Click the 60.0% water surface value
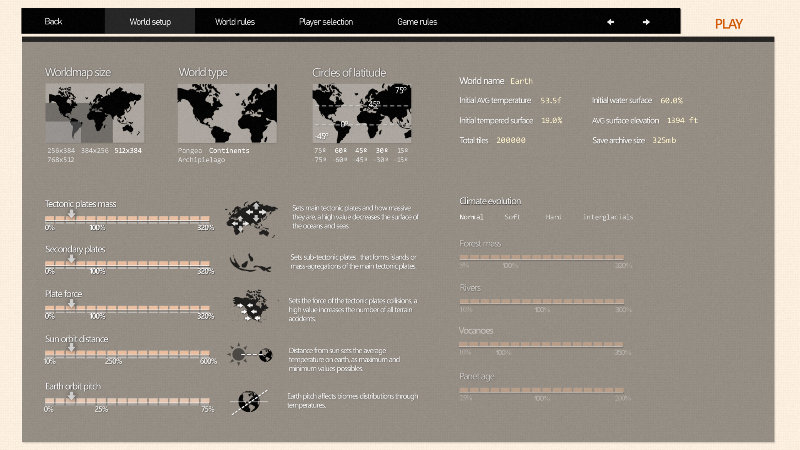Screen dimensions: 800x450 tap(671, 101)
